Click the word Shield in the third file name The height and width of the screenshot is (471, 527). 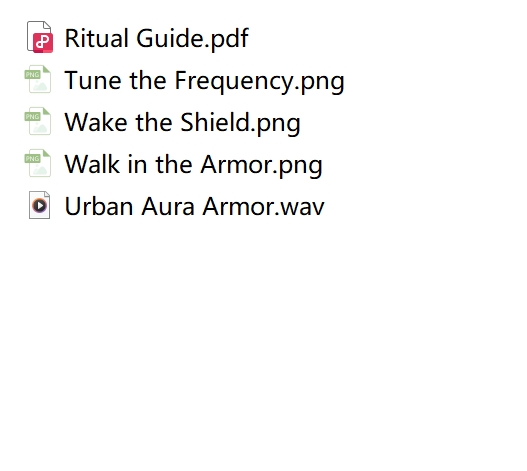coord(215,122)
